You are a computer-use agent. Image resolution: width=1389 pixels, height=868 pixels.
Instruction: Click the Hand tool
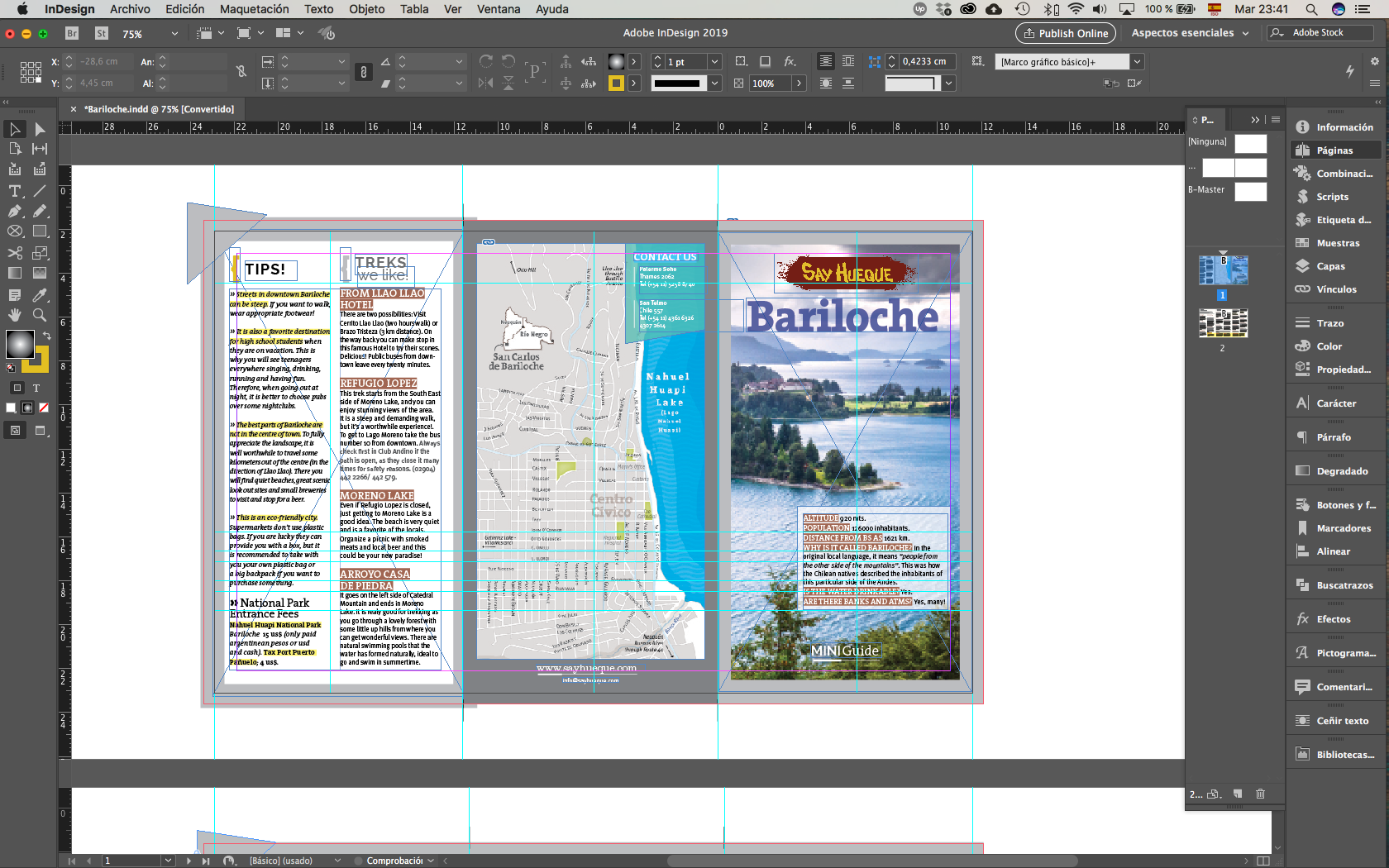coord(15,315)
